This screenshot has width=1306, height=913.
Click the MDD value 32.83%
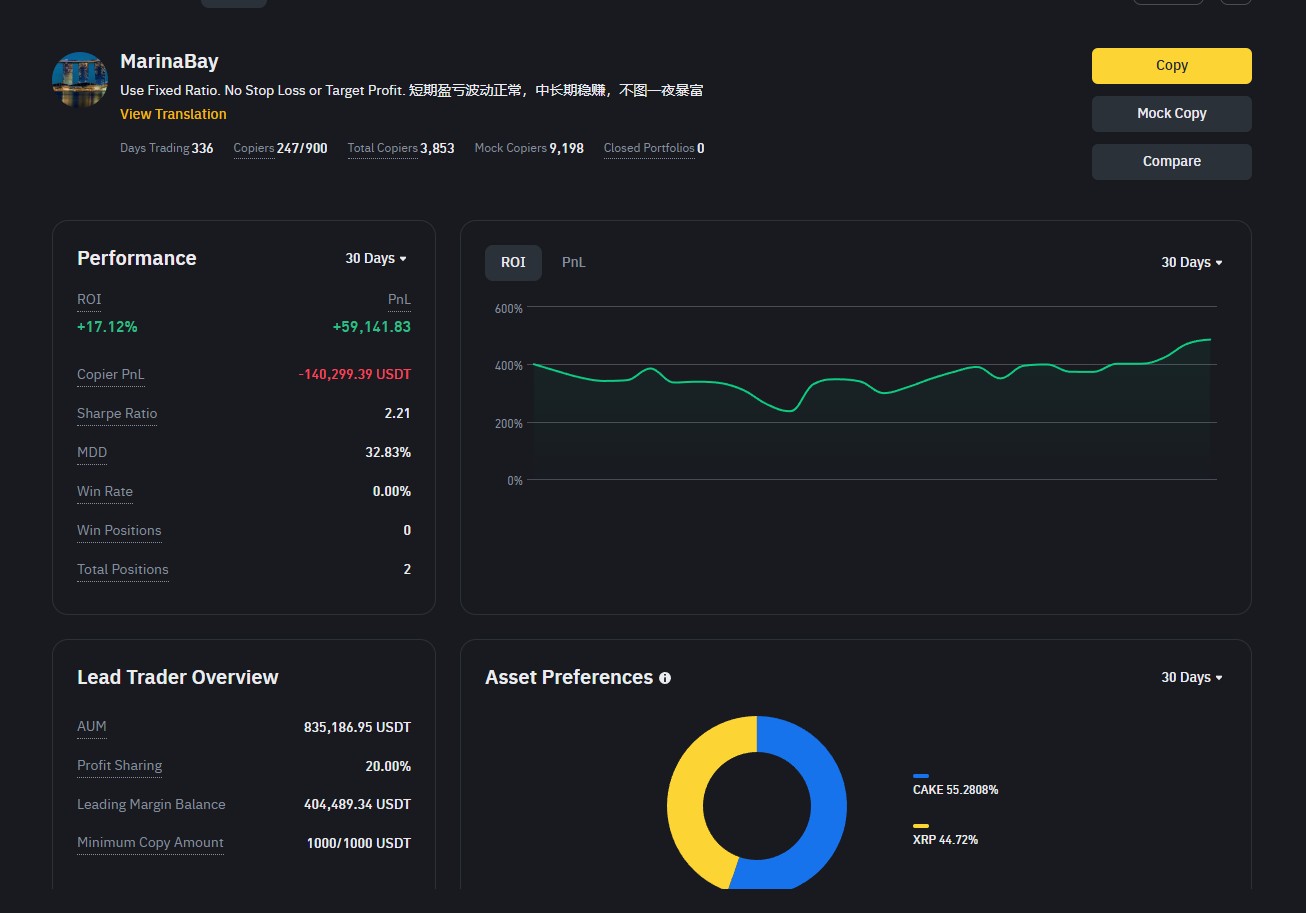pos(388,453)
